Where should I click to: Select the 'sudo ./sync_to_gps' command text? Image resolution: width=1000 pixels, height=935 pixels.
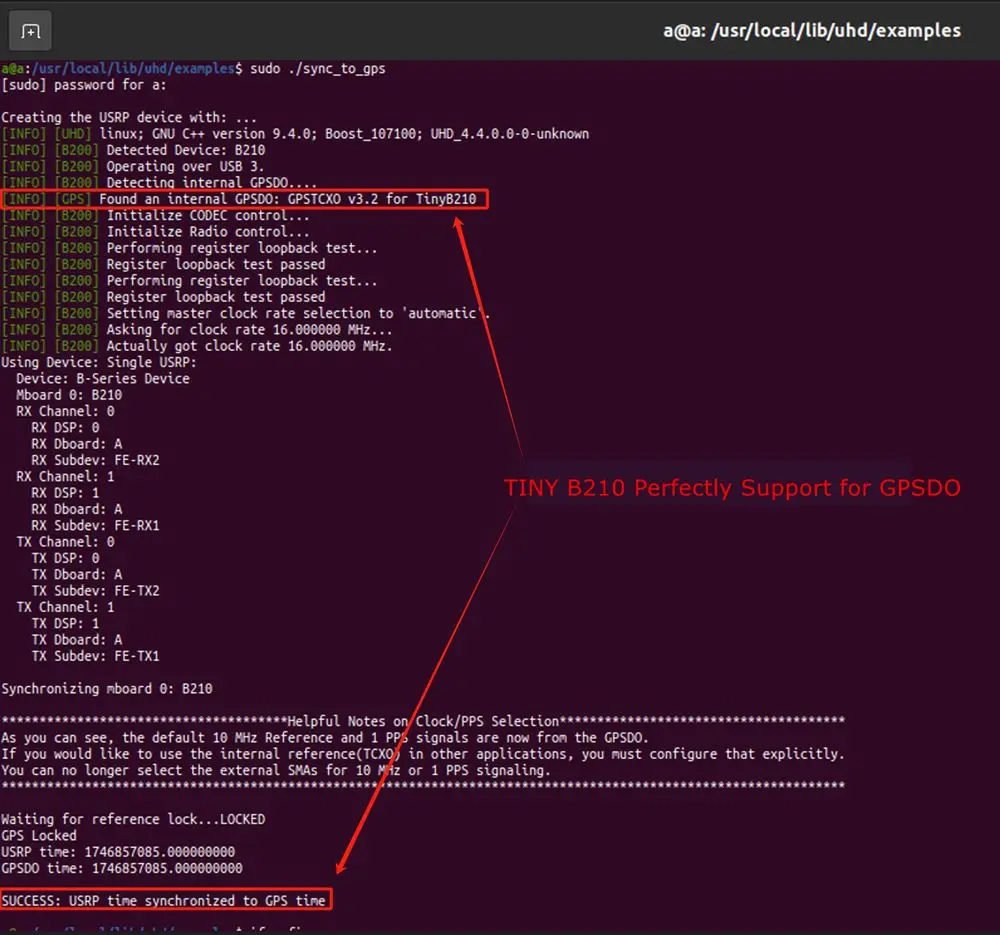point(318,68)
